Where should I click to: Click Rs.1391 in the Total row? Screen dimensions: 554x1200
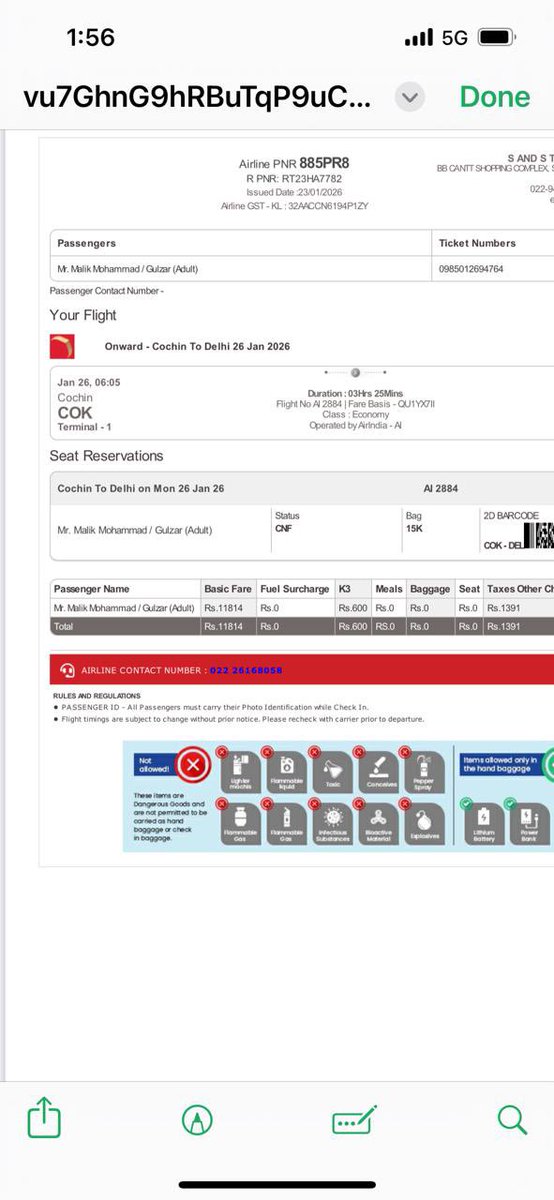(x=504, y=626)
